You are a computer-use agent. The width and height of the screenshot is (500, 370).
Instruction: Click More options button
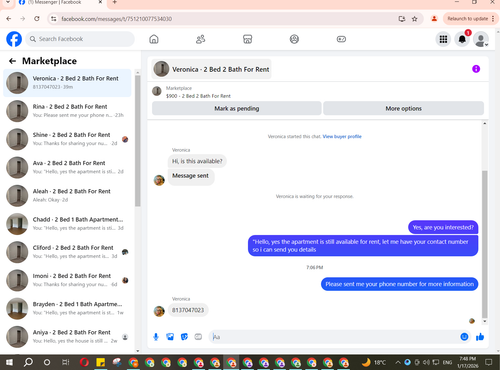click(403, 108)
